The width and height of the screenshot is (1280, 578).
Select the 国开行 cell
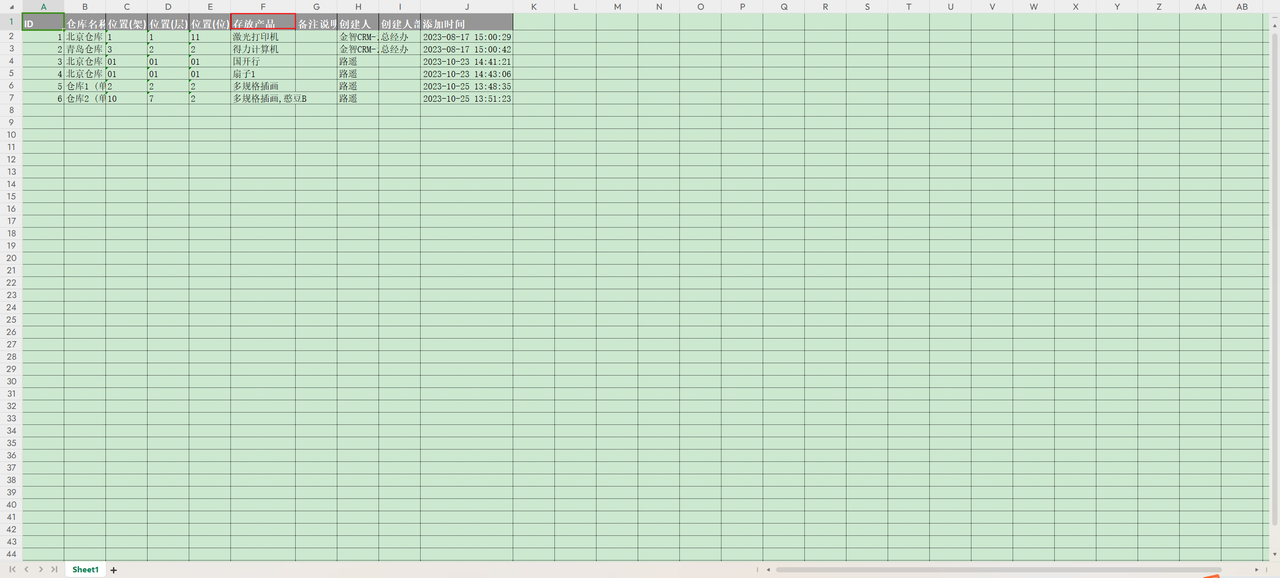coord(263,61)
